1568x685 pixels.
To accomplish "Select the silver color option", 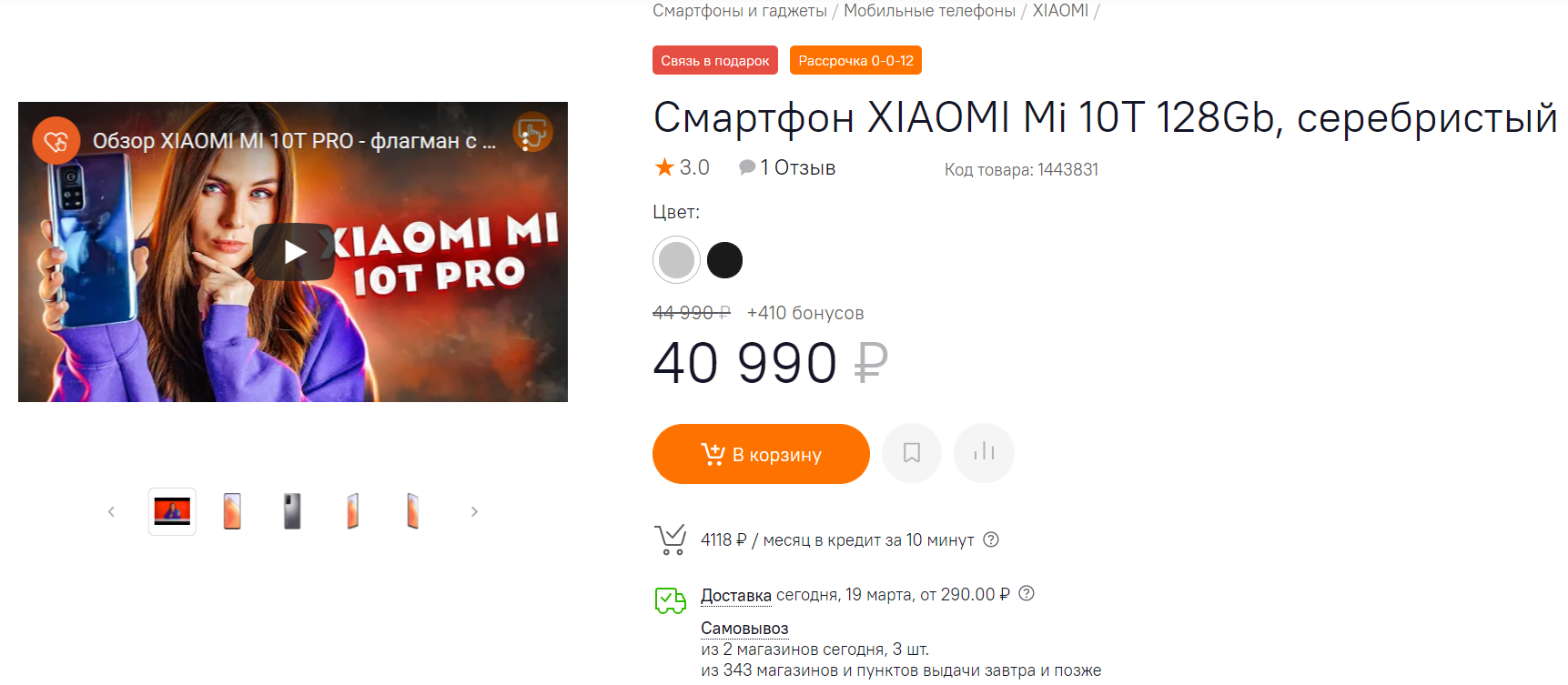I will (x=676, y=260).
